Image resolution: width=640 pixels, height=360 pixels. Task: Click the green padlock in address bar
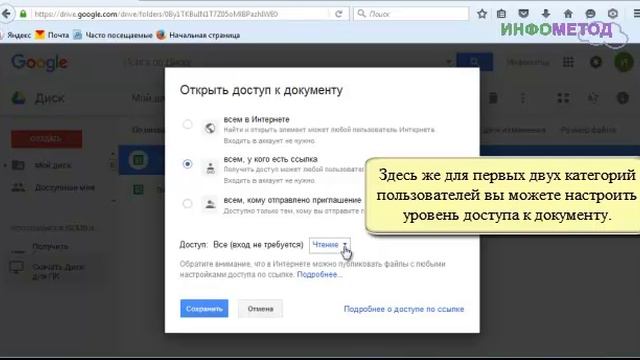pyautogui.click(x=23, y=14)
